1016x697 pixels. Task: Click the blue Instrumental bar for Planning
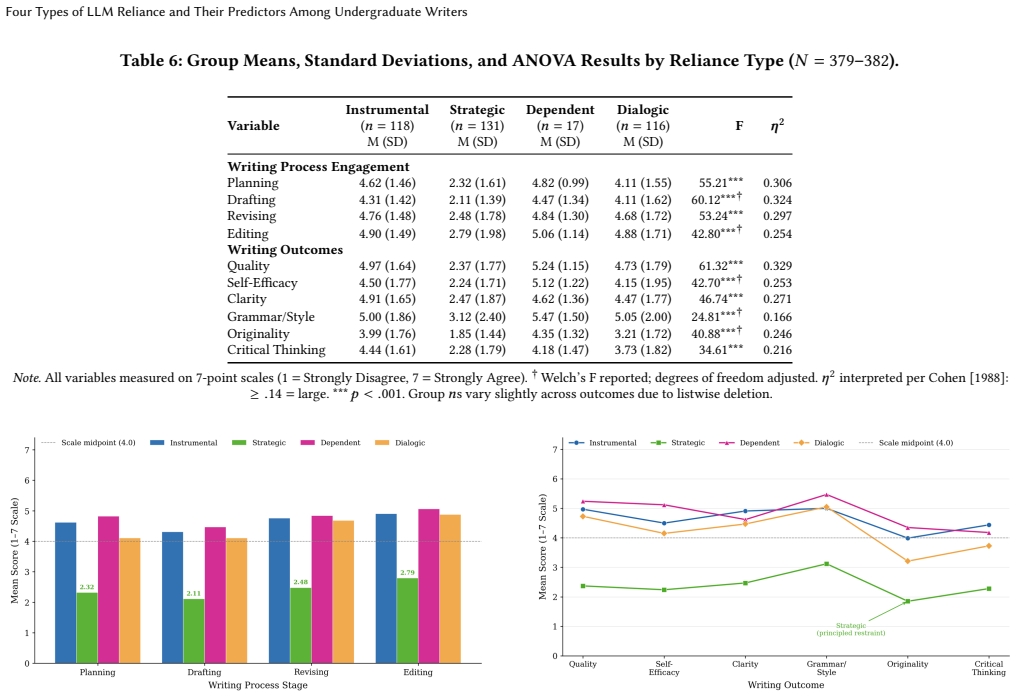tap(65, 593)
